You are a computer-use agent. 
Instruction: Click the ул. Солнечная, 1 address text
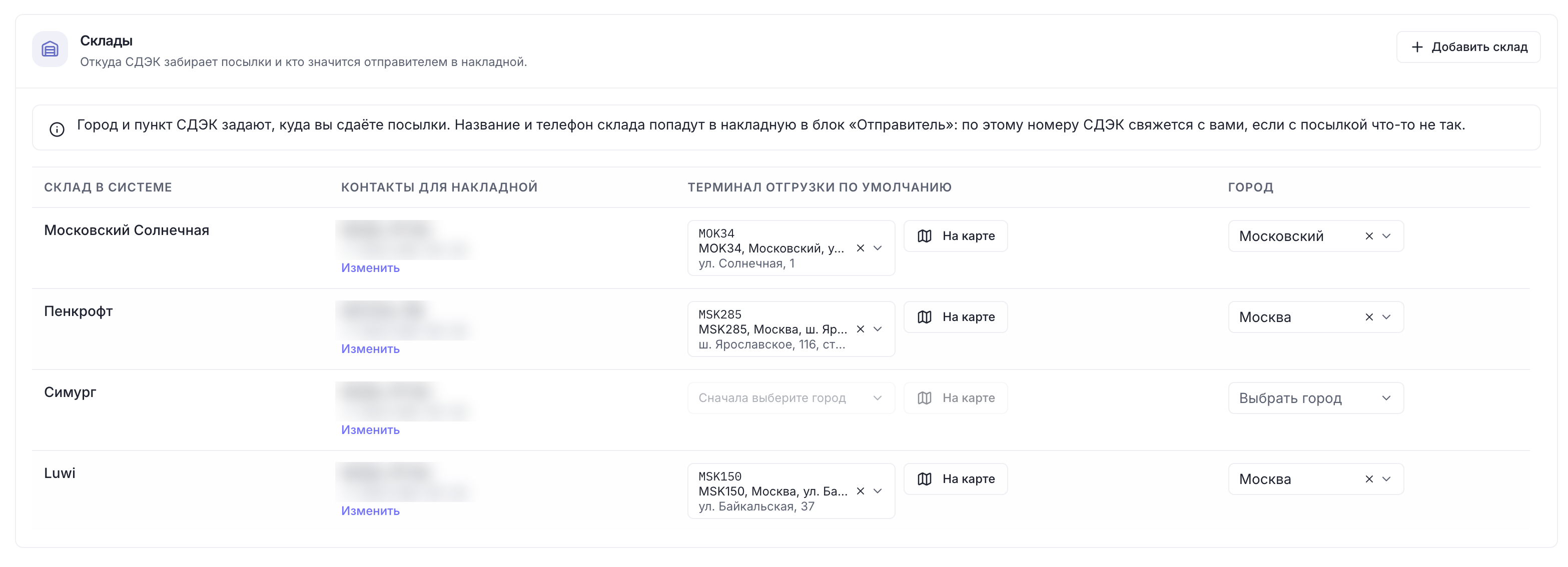pos(746,263)
